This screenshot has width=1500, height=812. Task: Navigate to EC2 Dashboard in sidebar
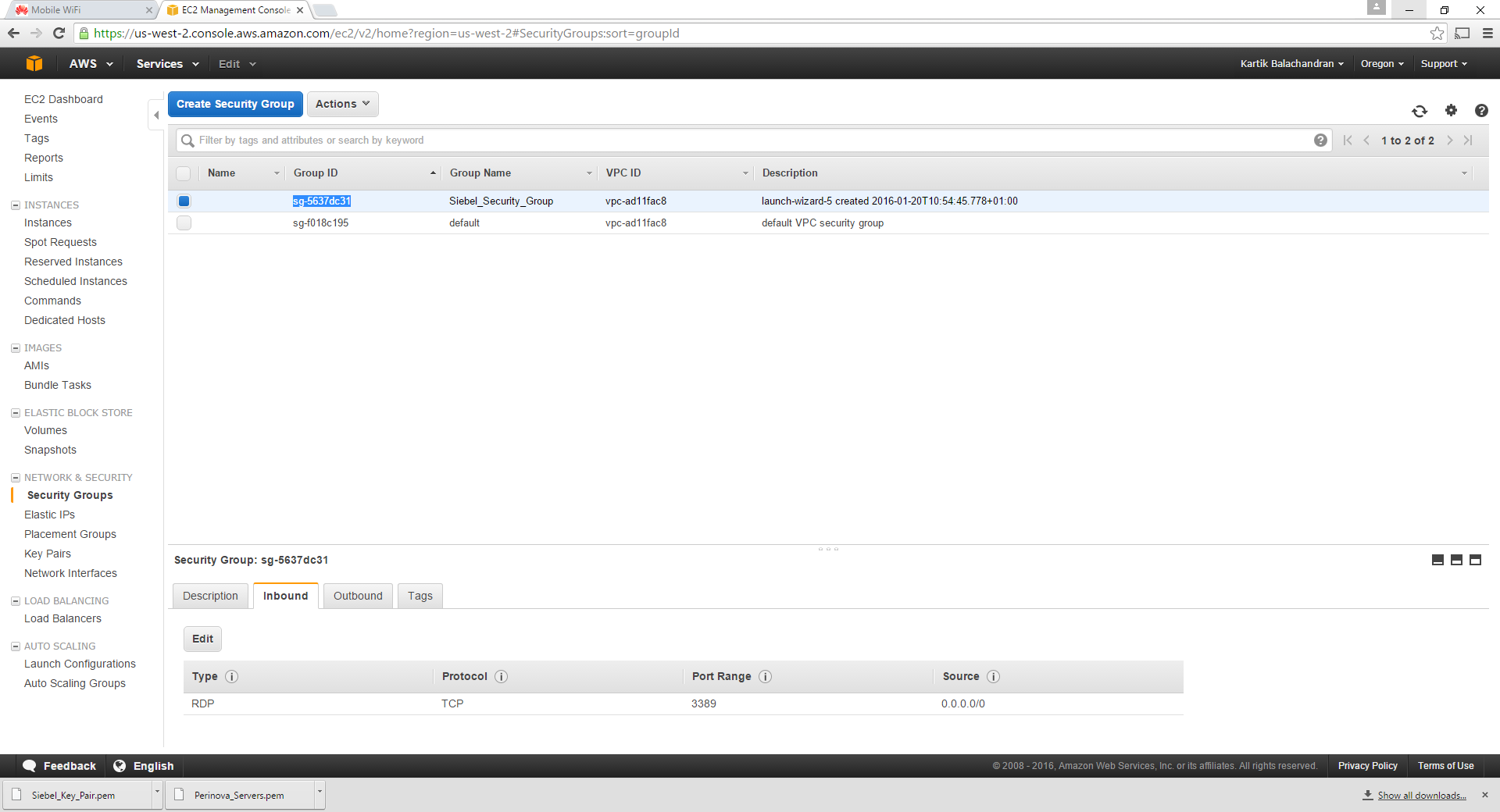[x=63, y=99]
